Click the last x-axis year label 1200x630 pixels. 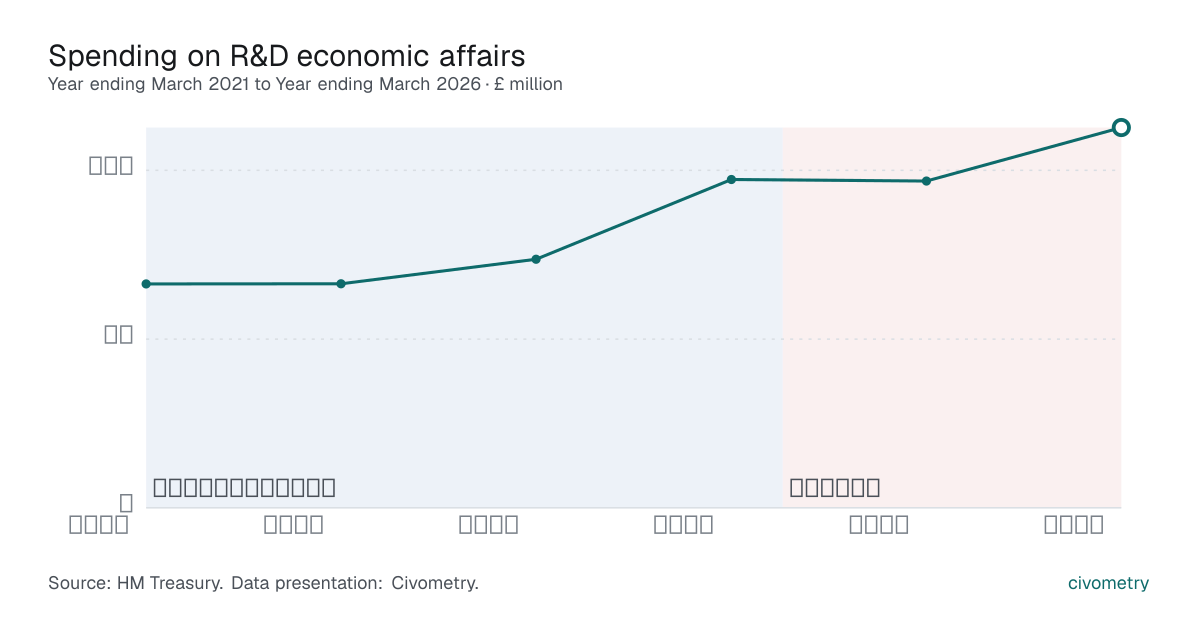point(1074,525)
